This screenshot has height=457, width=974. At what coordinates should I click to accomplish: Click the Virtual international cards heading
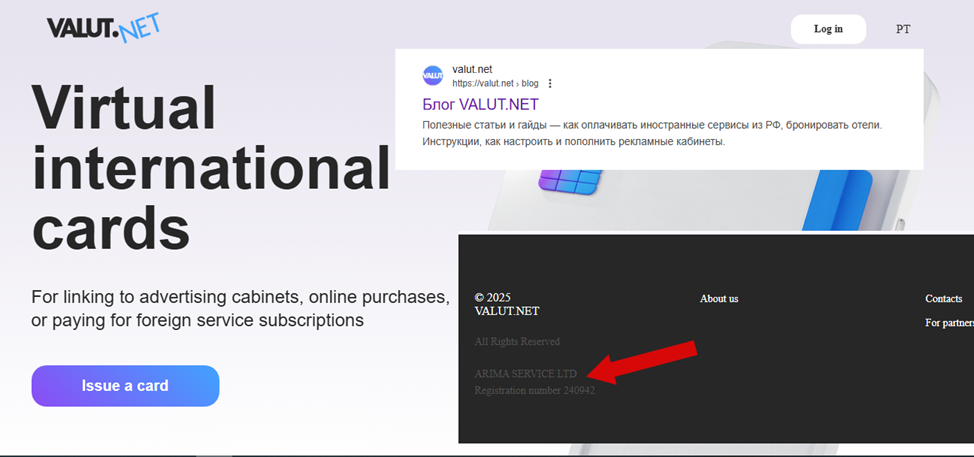click(x=211, y=167)
